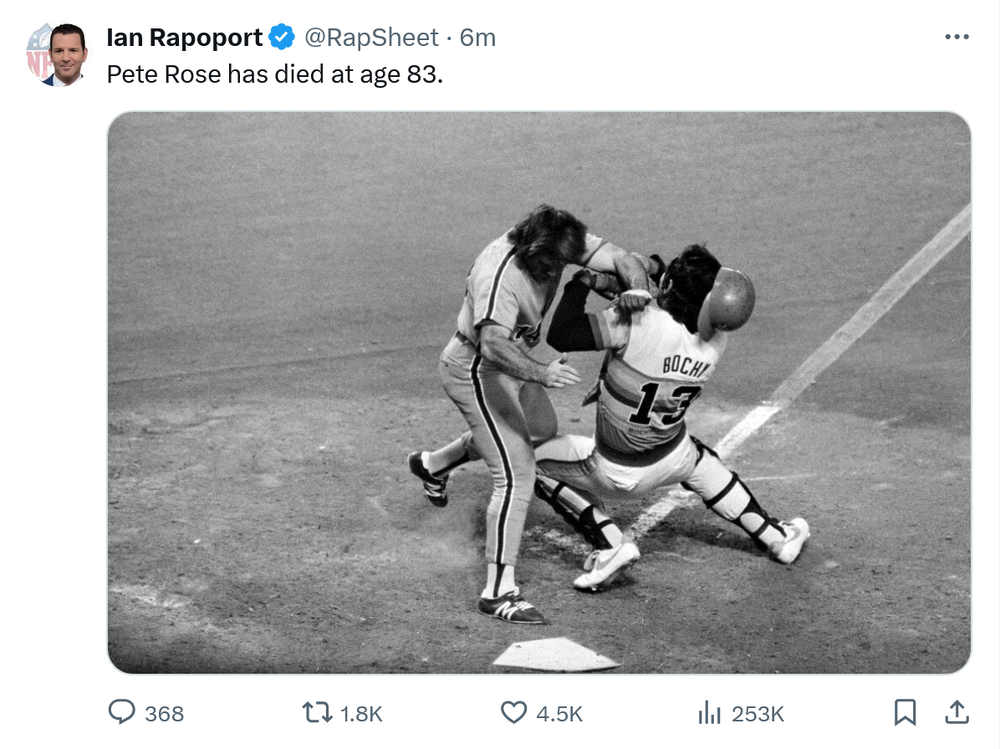
Task: Click the reply speech bubble icon
Action: [x=122, y=712]
